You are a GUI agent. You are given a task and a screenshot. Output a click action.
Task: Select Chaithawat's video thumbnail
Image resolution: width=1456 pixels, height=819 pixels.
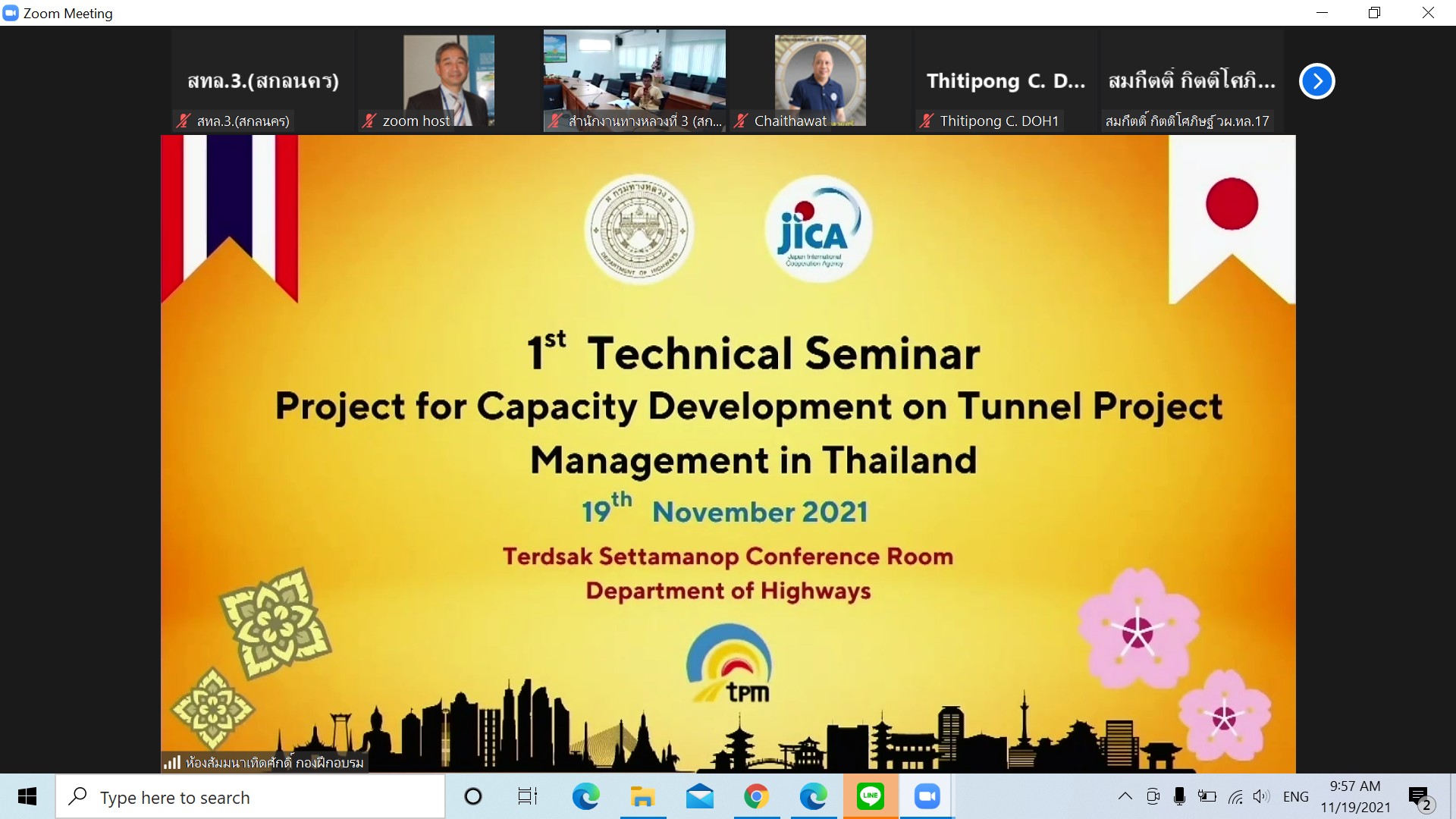820,80
